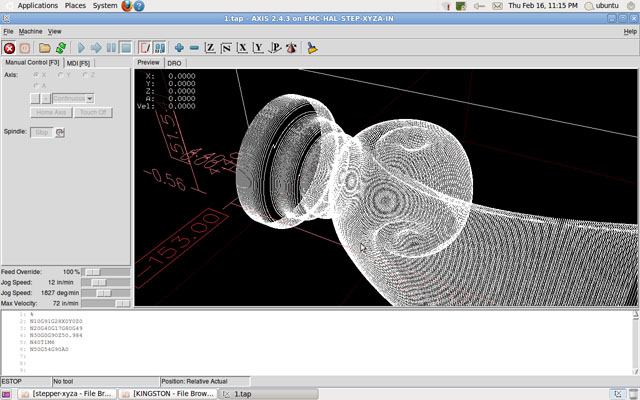Click the Touch Off button
This screenshot has height=400, width=640.
(93, 113)
